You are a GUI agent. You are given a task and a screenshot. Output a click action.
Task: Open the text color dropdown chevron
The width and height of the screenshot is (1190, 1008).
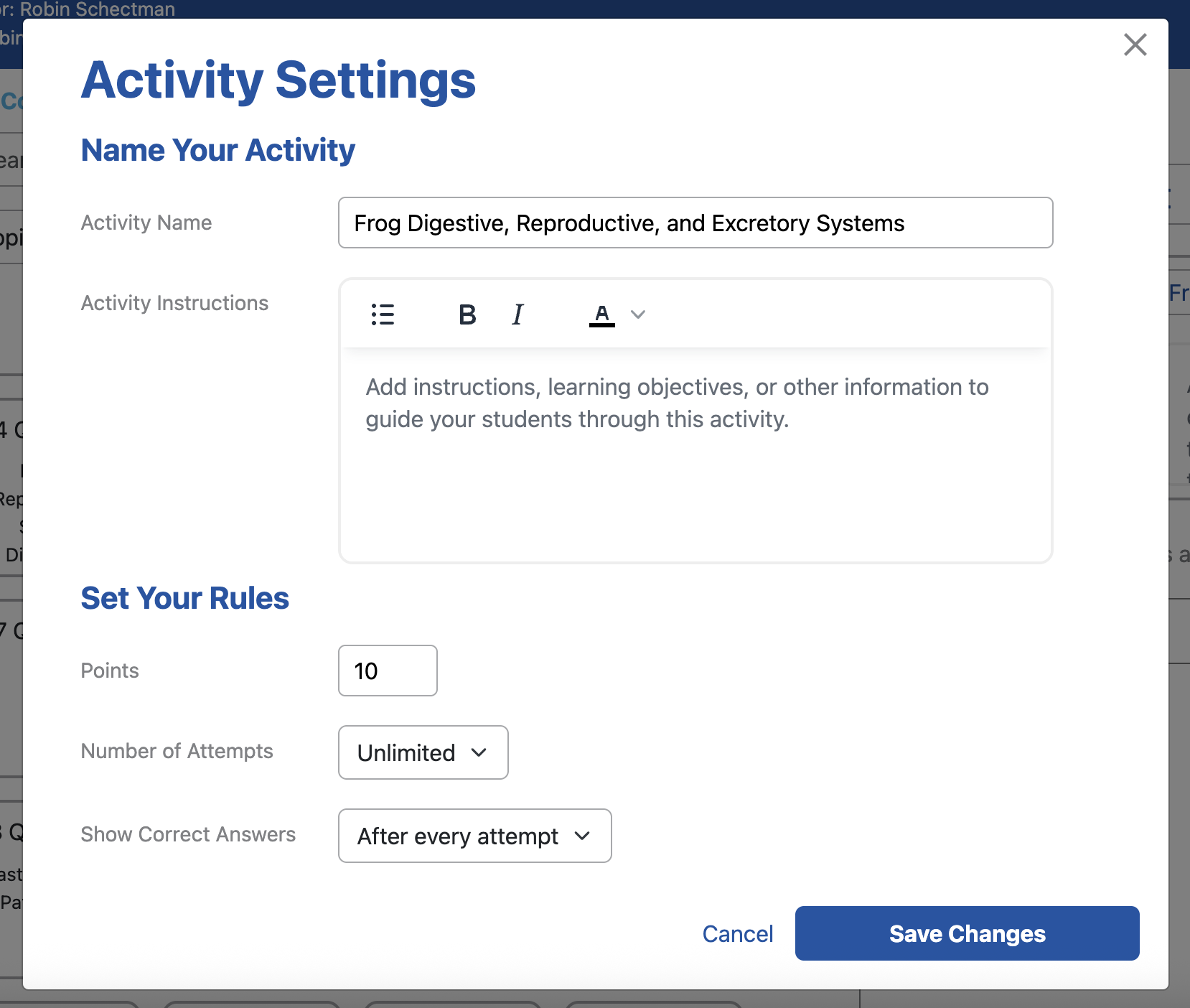(637, 314)
